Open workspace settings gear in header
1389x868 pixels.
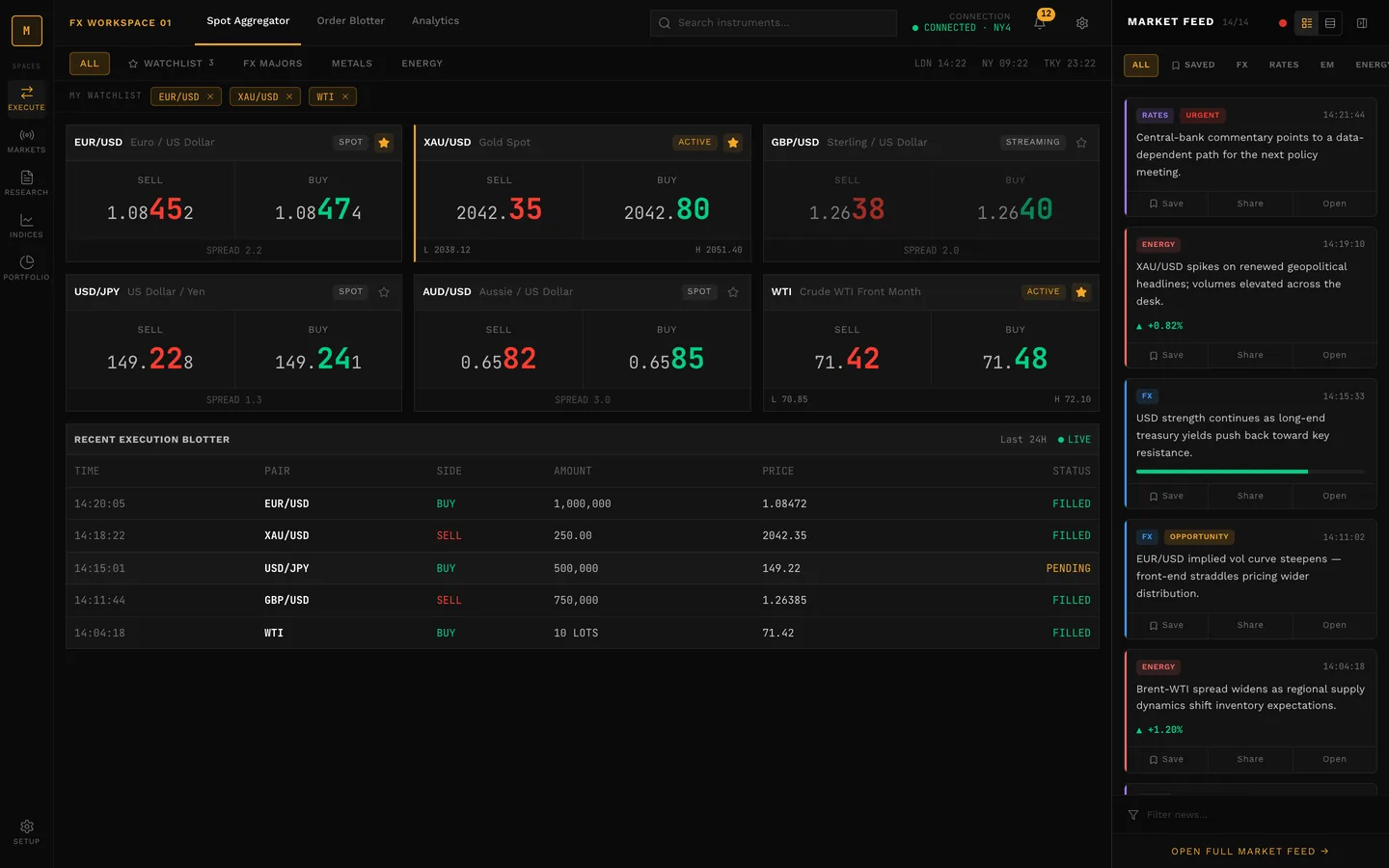[1082, 22]
